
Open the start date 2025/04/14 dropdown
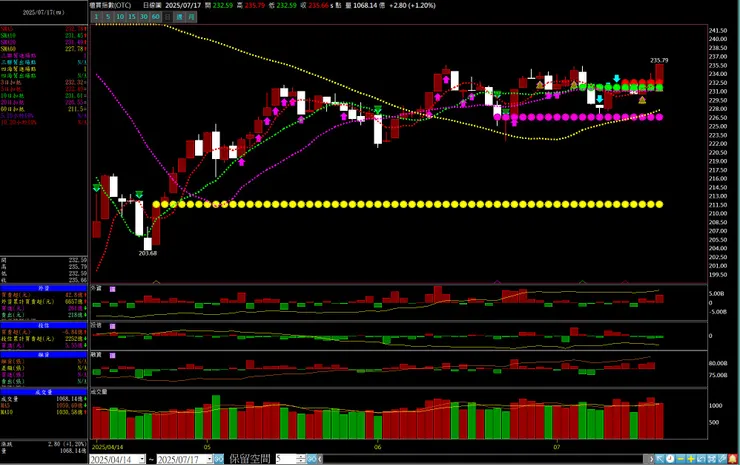point(142,459)
